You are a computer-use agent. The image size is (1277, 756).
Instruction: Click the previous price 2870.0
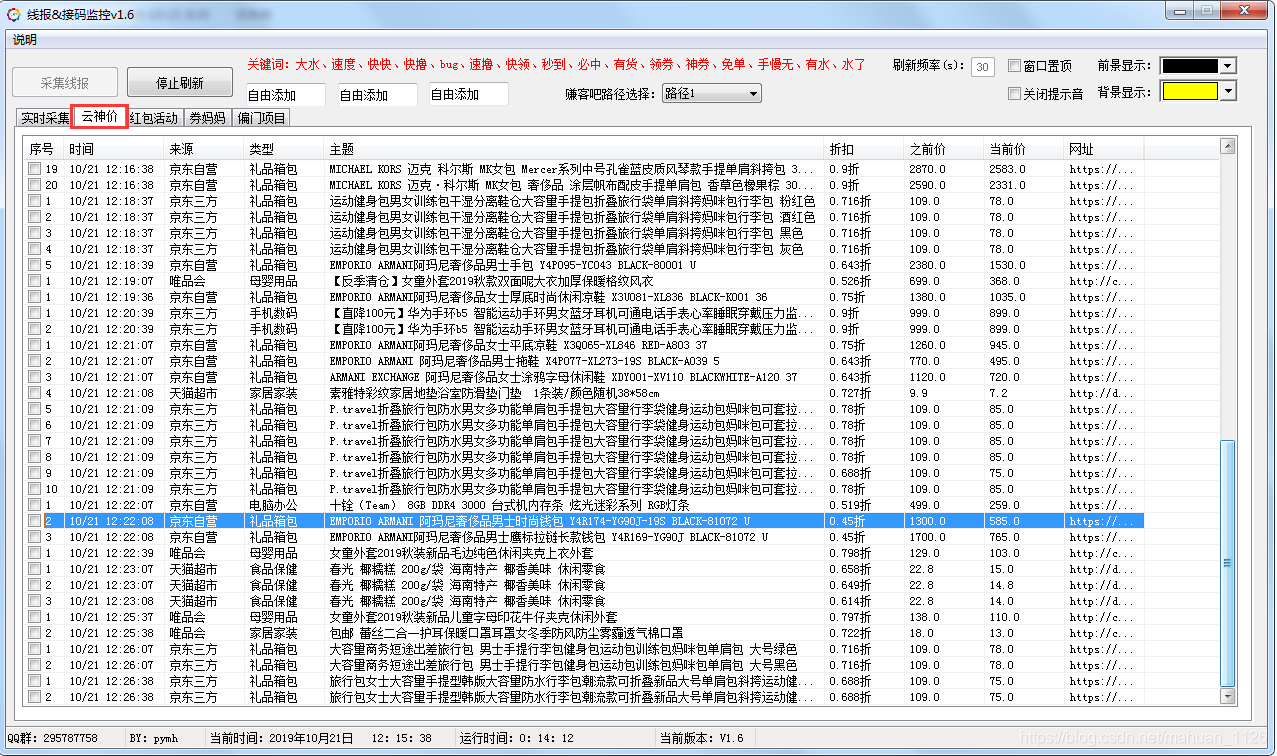927,169
